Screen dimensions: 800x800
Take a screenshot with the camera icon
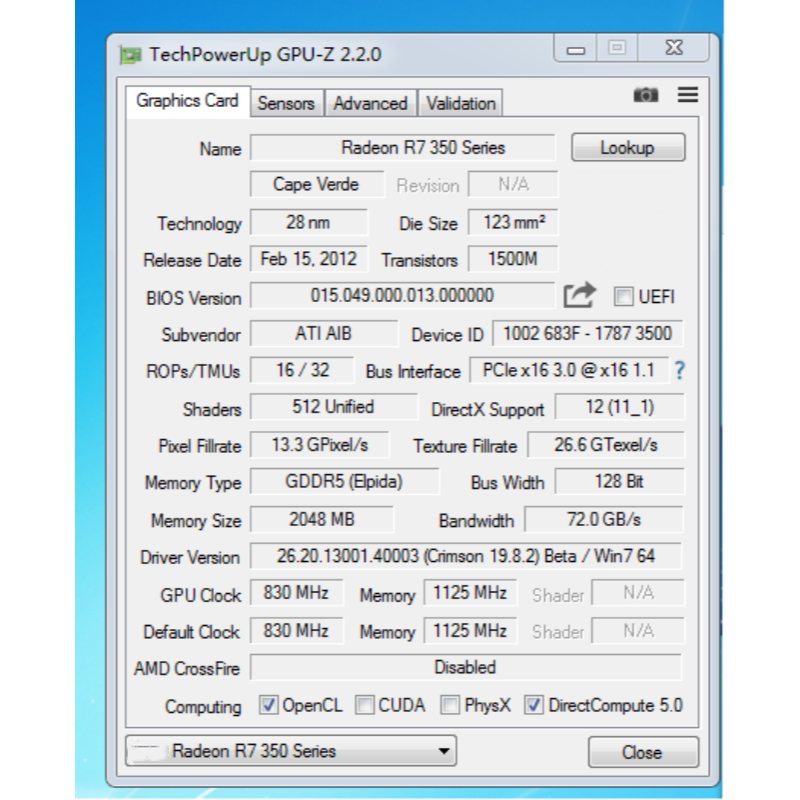click(x=645, y=95)
